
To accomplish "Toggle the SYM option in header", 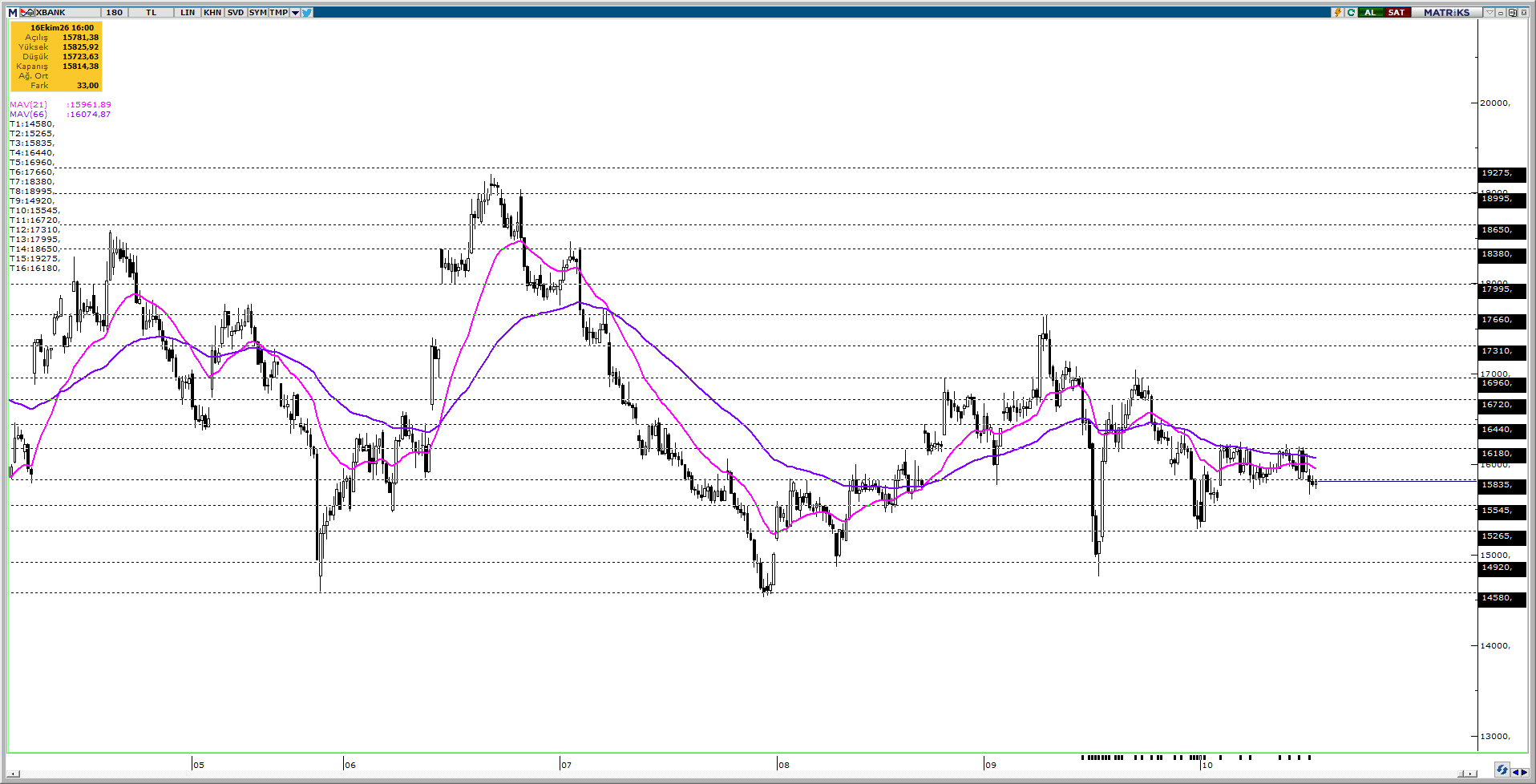I will click(257, 13).
